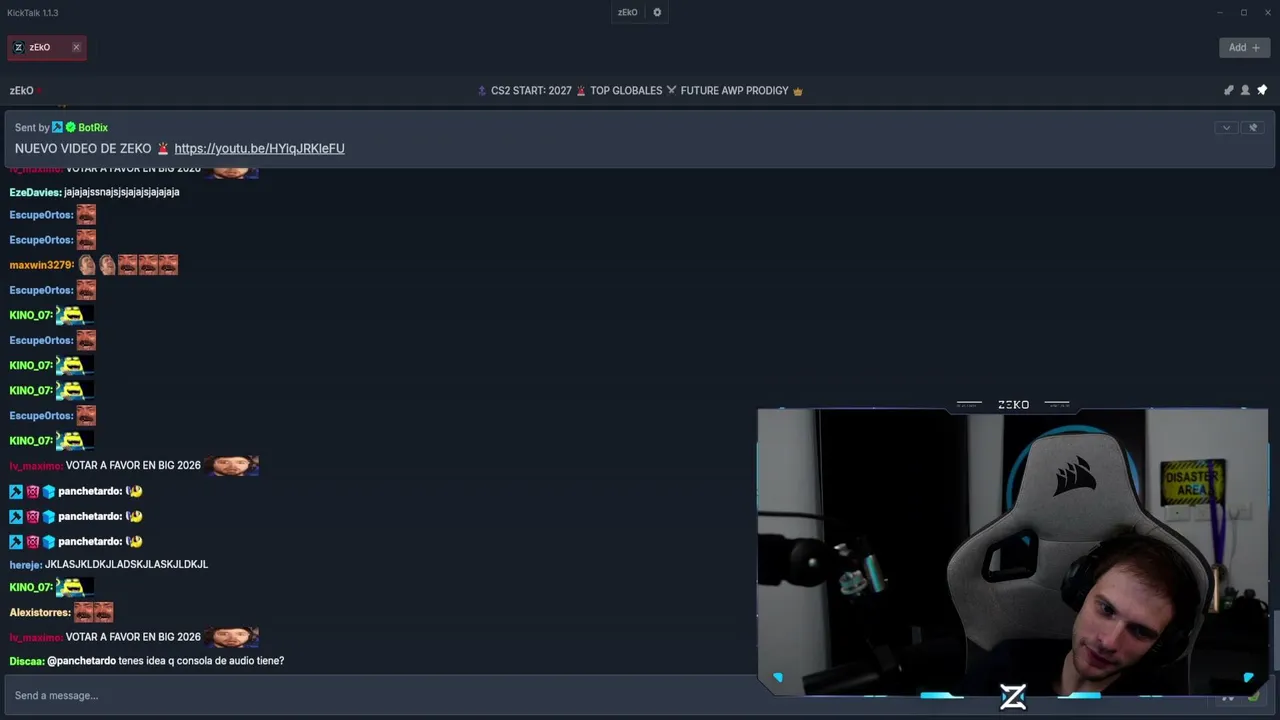Viewport: 1280px width, 720px height.
Task: Unpin the pinned message with the crossed pin
Action: pos(1253,128)
